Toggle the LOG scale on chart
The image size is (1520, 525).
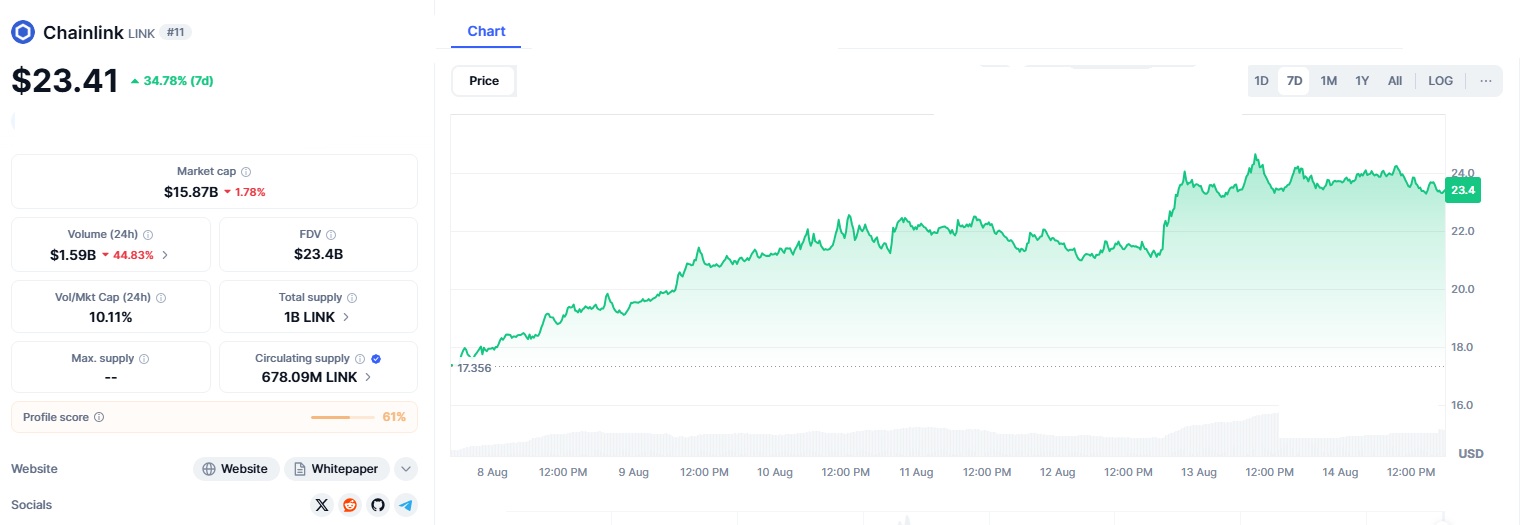[1440, 81]
